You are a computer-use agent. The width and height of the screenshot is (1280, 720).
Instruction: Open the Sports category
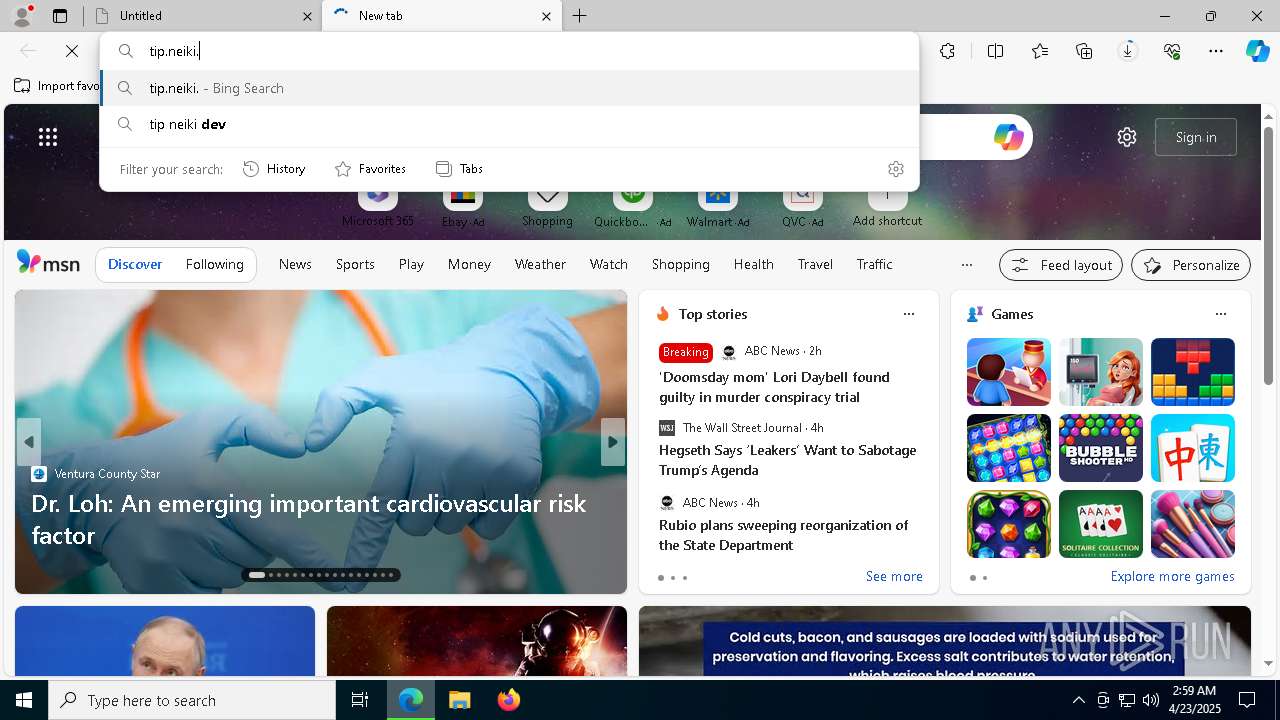[355, 264]
